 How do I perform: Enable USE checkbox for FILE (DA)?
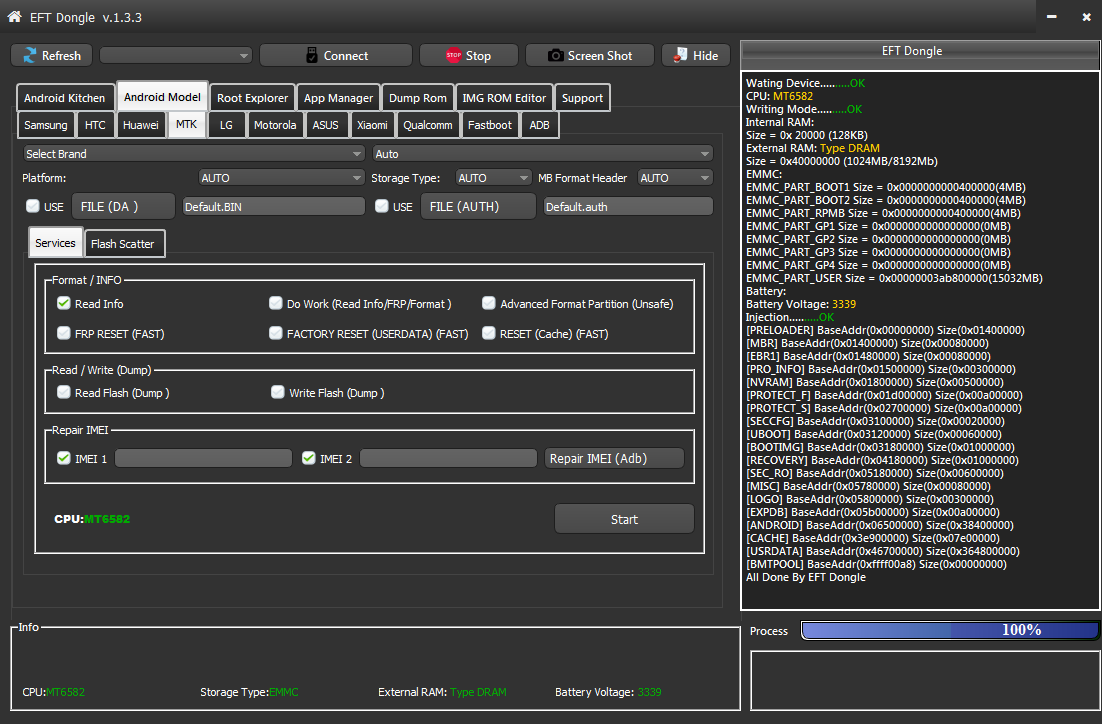[x=32, y=206]
